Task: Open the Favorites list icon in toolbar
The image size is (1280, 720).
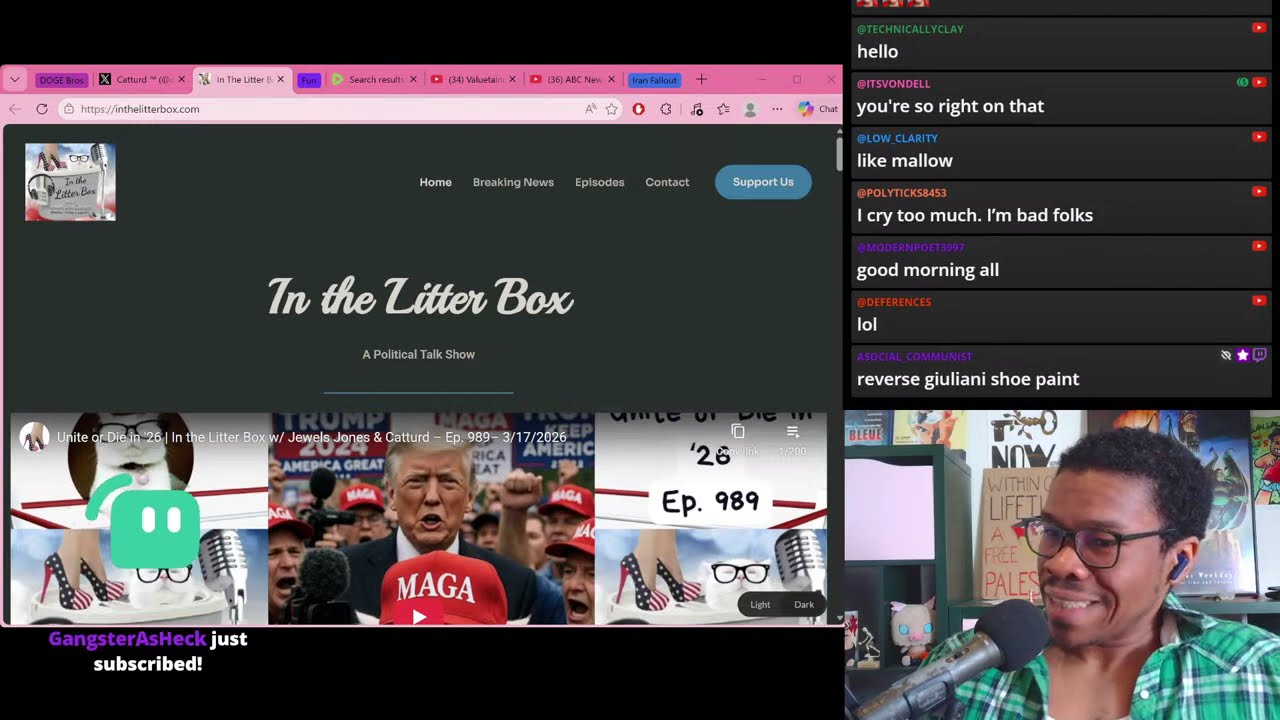Action: click(723, 109)
